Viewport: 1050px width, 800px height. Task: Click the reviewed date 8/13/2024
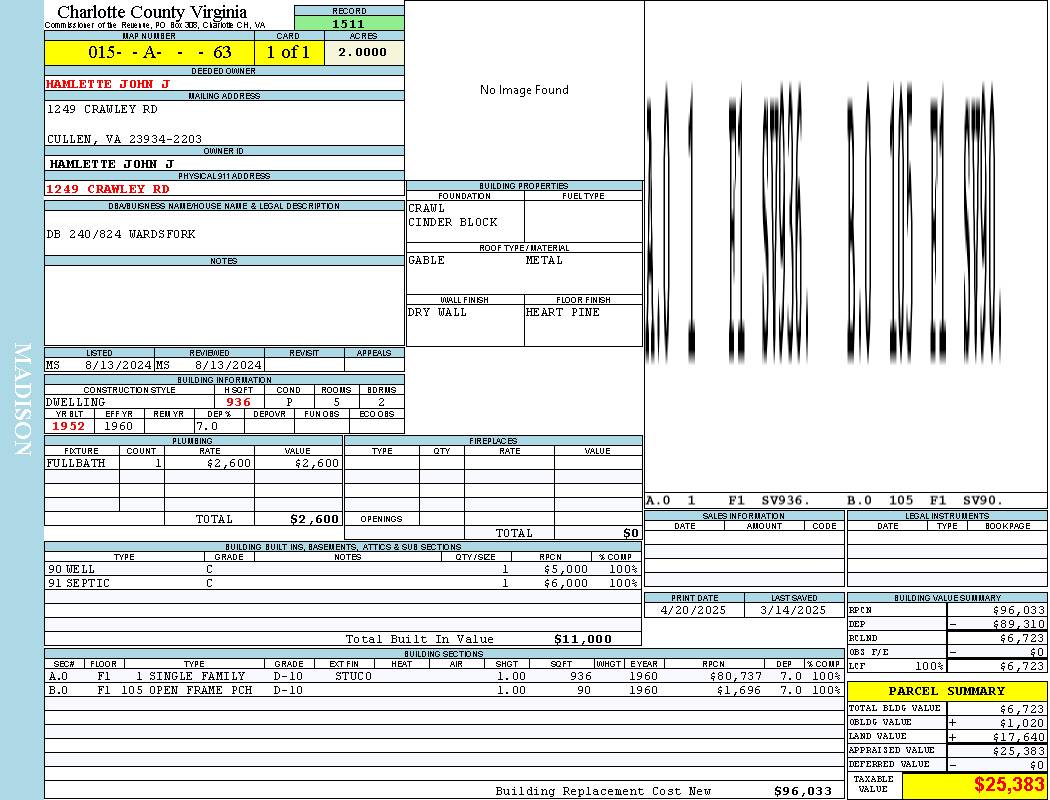(228, 365)
